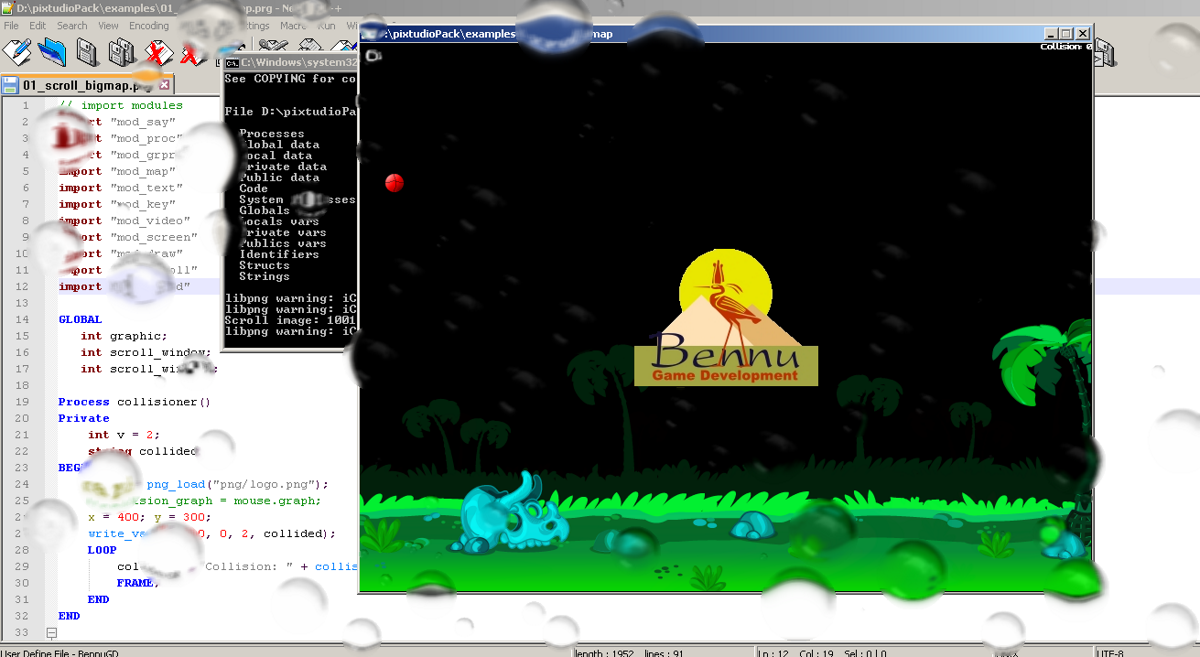Click the import "mod_screen" line

(x=128, y=237)
